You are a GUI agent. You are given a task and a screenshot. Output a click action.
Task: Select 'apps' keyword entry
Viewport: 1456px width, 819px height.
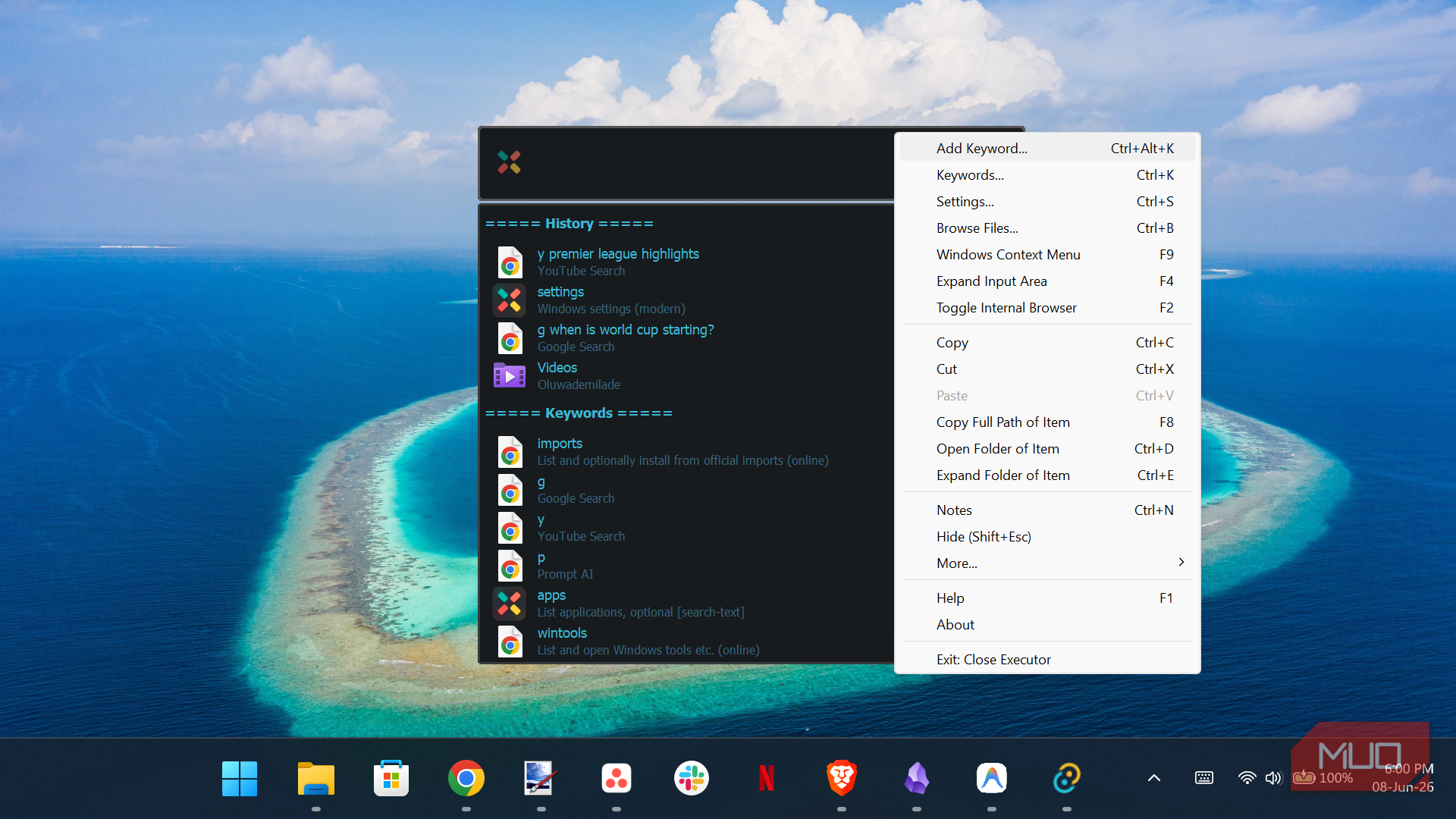click(689, 604)
